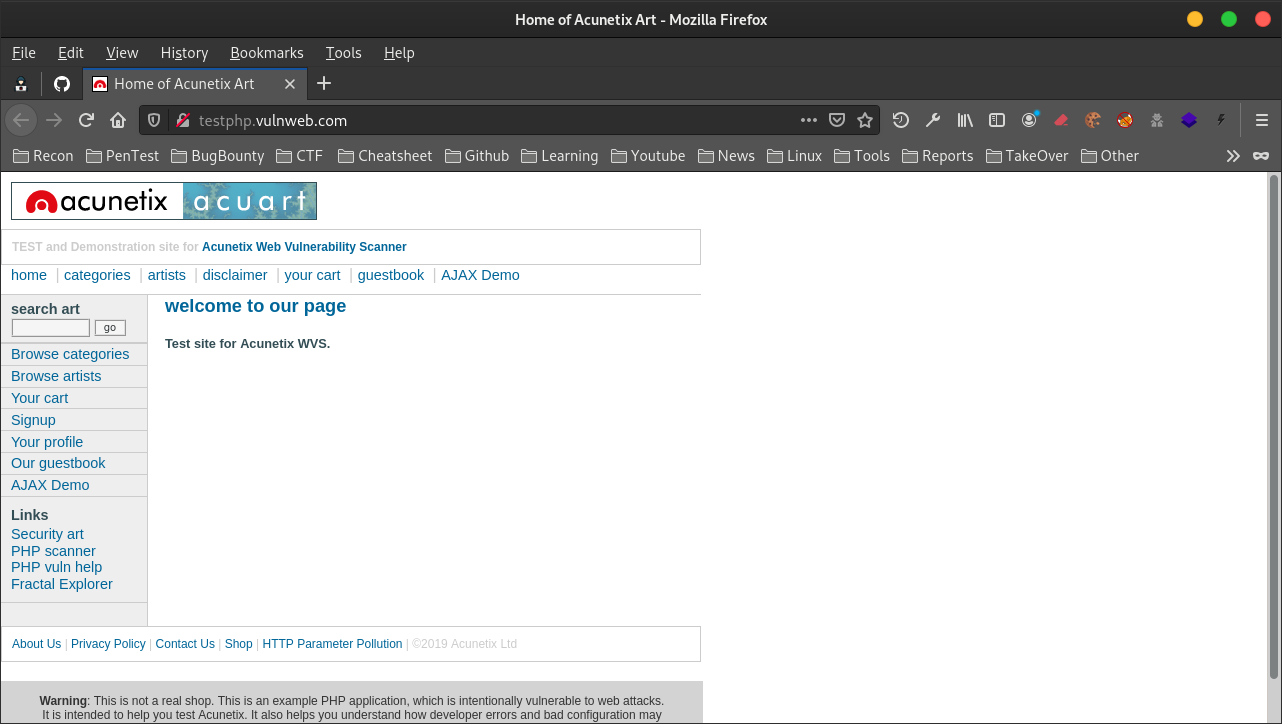Follow the Signup link in the sidebar
Image resolution: width=1282 pixels, height=724 pixels.
coord(33,420)
